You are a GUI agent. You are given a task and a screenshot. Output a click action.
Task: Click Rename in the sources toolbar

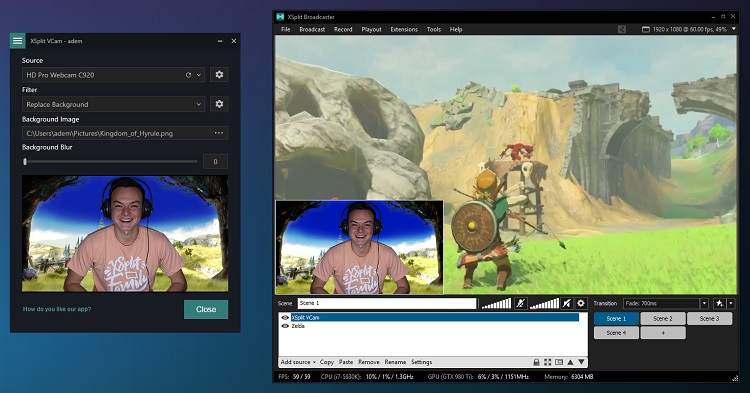click(395, 362)
